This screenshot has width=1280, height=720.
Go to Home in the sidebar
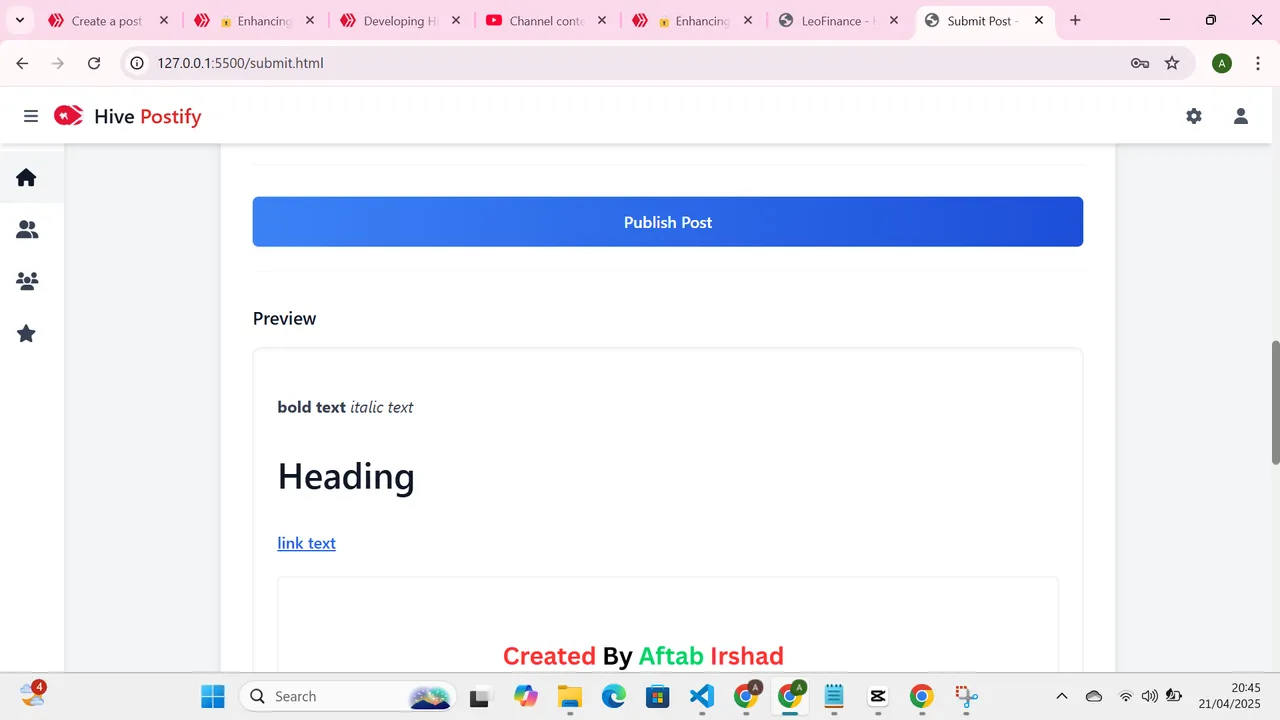pos(27,177)
